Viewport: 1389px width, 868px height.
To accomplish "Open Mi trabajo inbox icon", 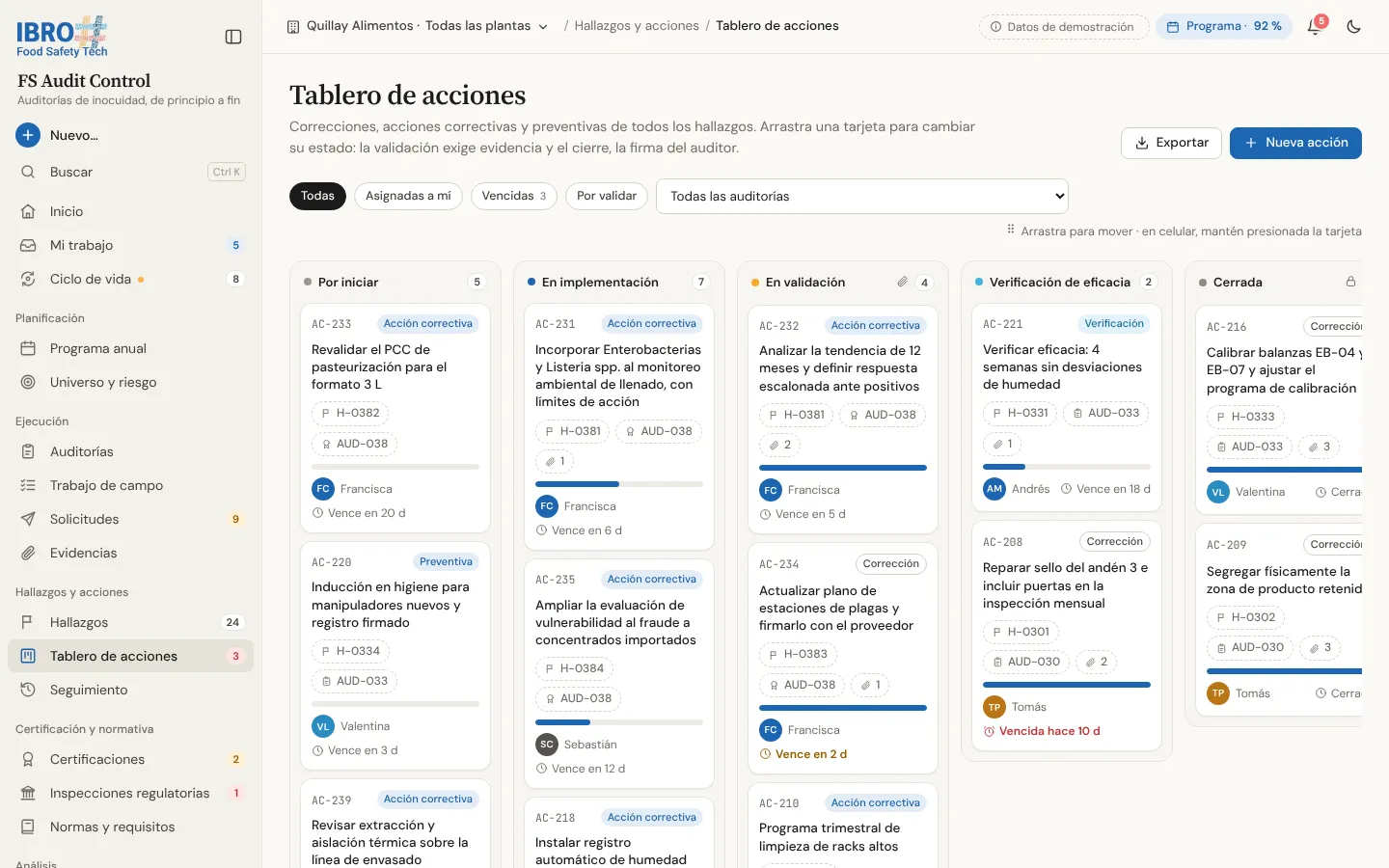I will click(x=28, y=245).
